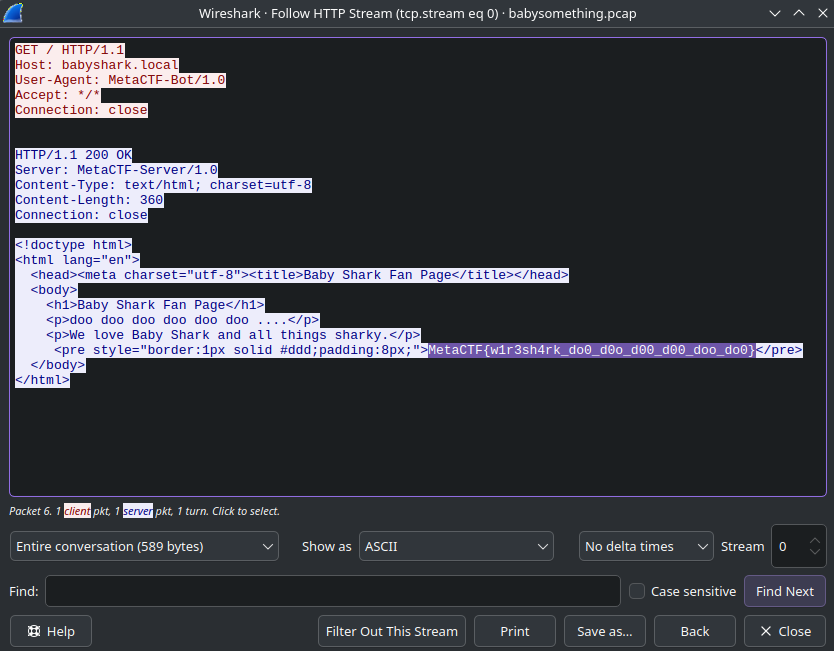Click the 'GET / HTTP/1.1' request line

pos(70,50)
